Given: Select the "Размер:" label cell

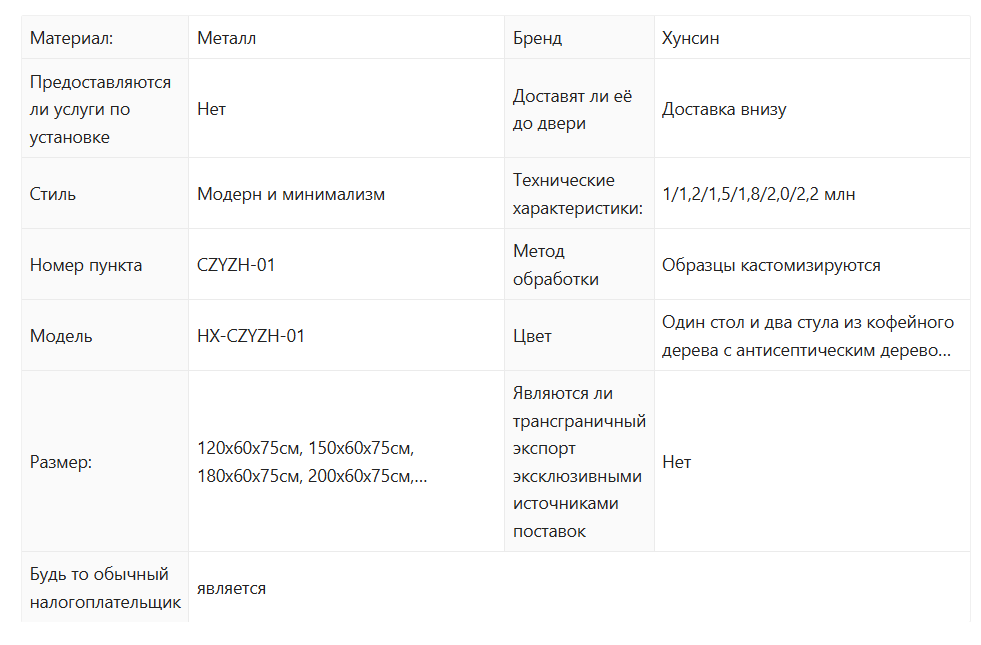Looking at the screenshot, I should click(x=61, y=462).
